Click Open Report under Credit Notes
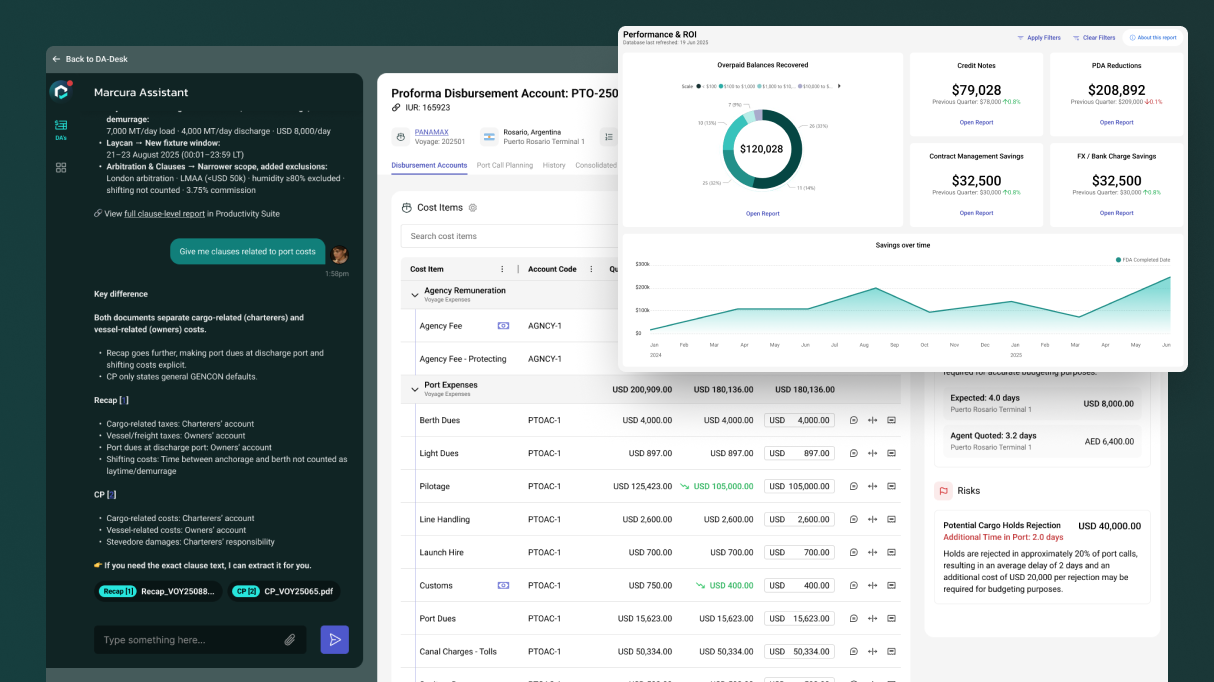This screenshot has width=1214, height=682. tap(976, 122)
